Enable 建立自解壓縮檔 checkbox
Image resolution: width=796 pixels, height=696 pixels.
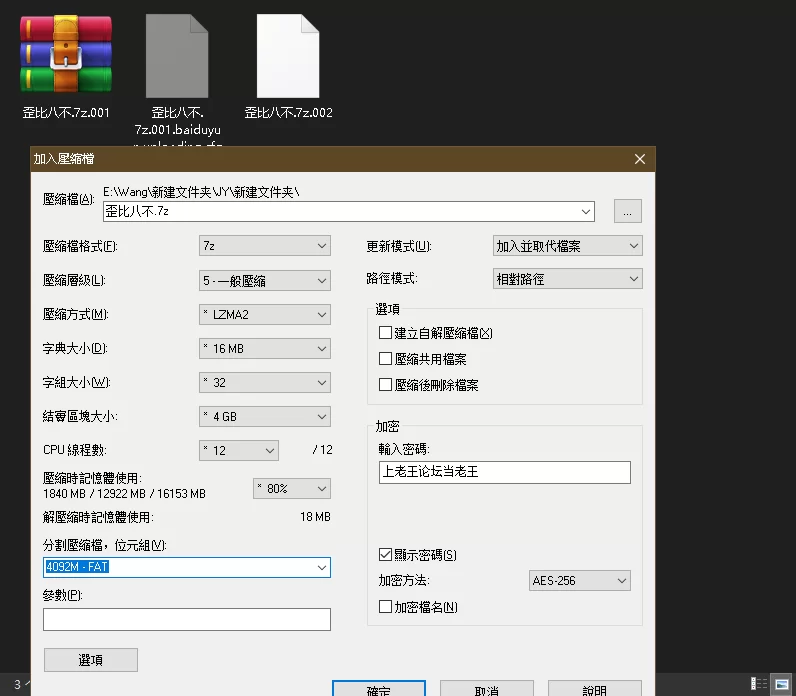386,333
